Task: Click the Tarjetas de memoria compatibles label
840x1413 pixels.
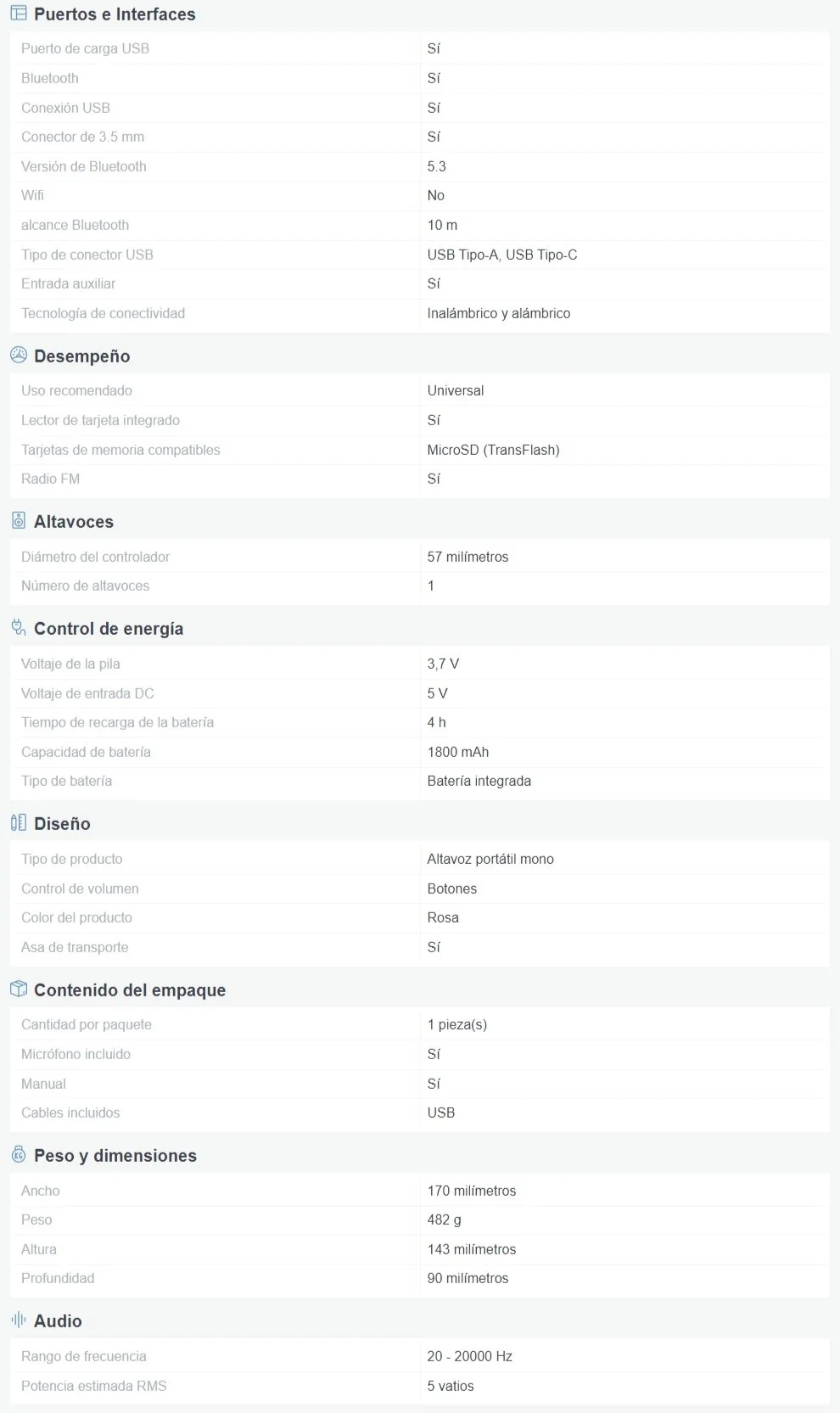Action: (120, 450)
